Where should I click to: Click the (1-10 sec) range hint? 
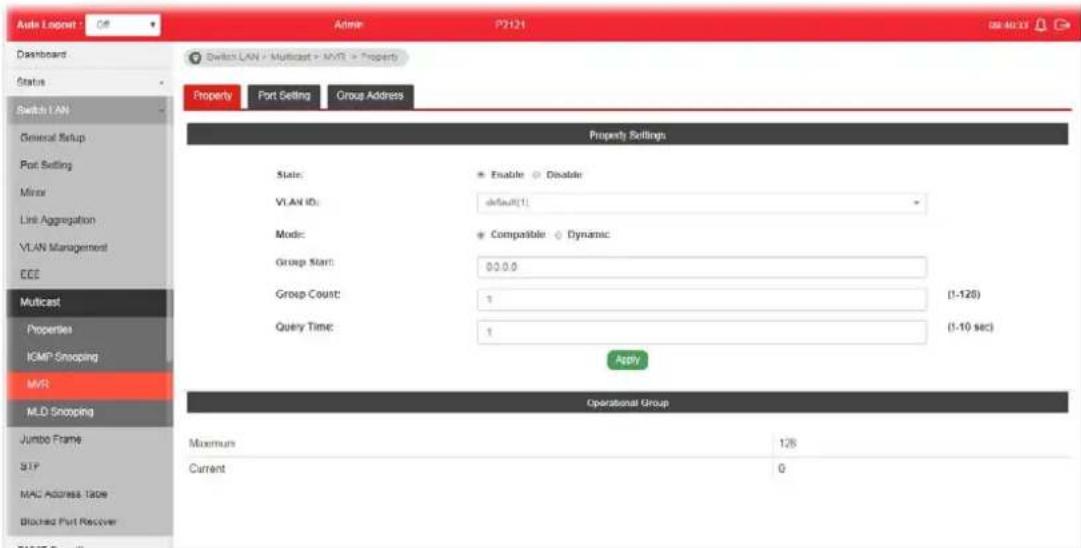click(971, 327)
